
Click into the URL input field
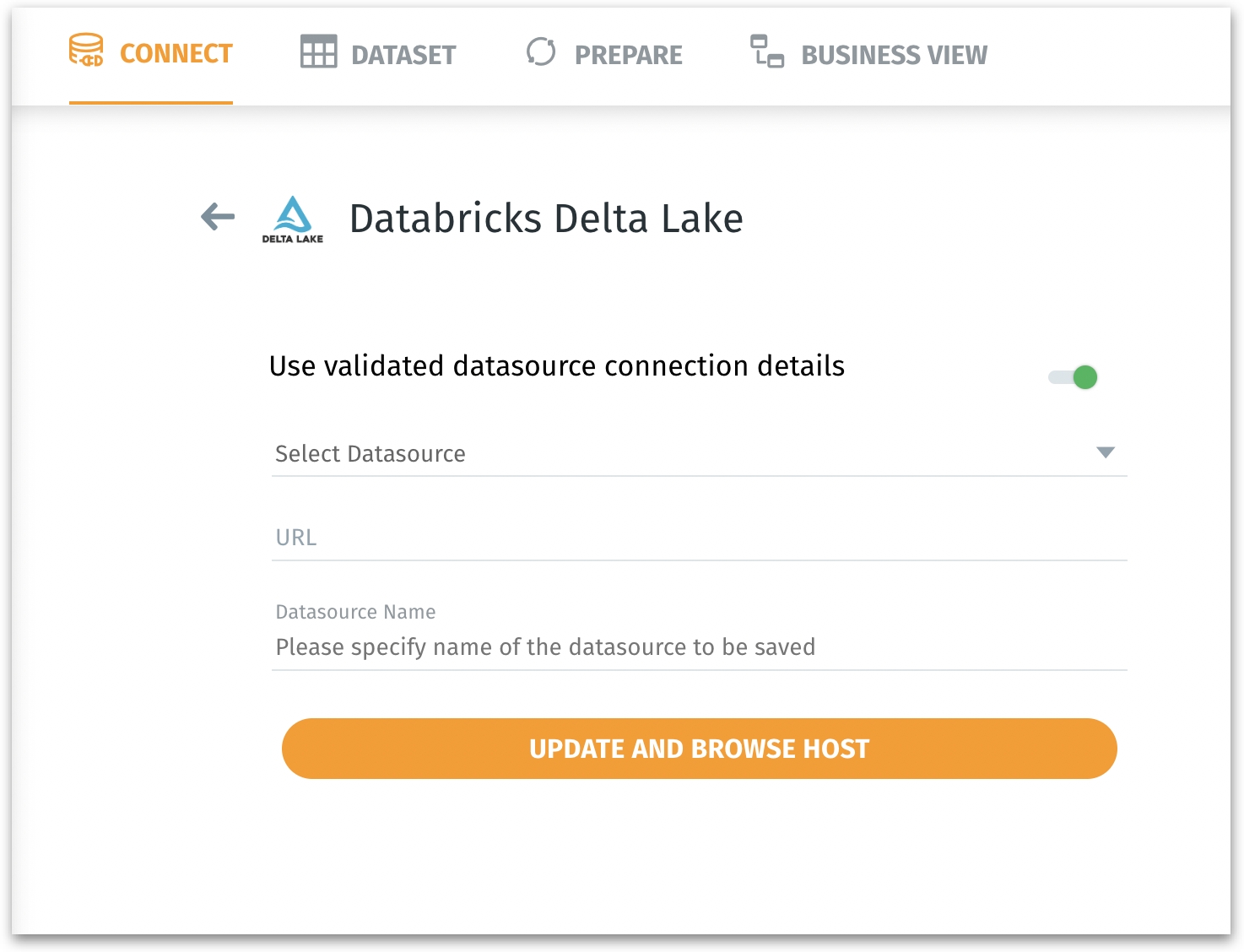pyautogui.click(x=699, y=538)
